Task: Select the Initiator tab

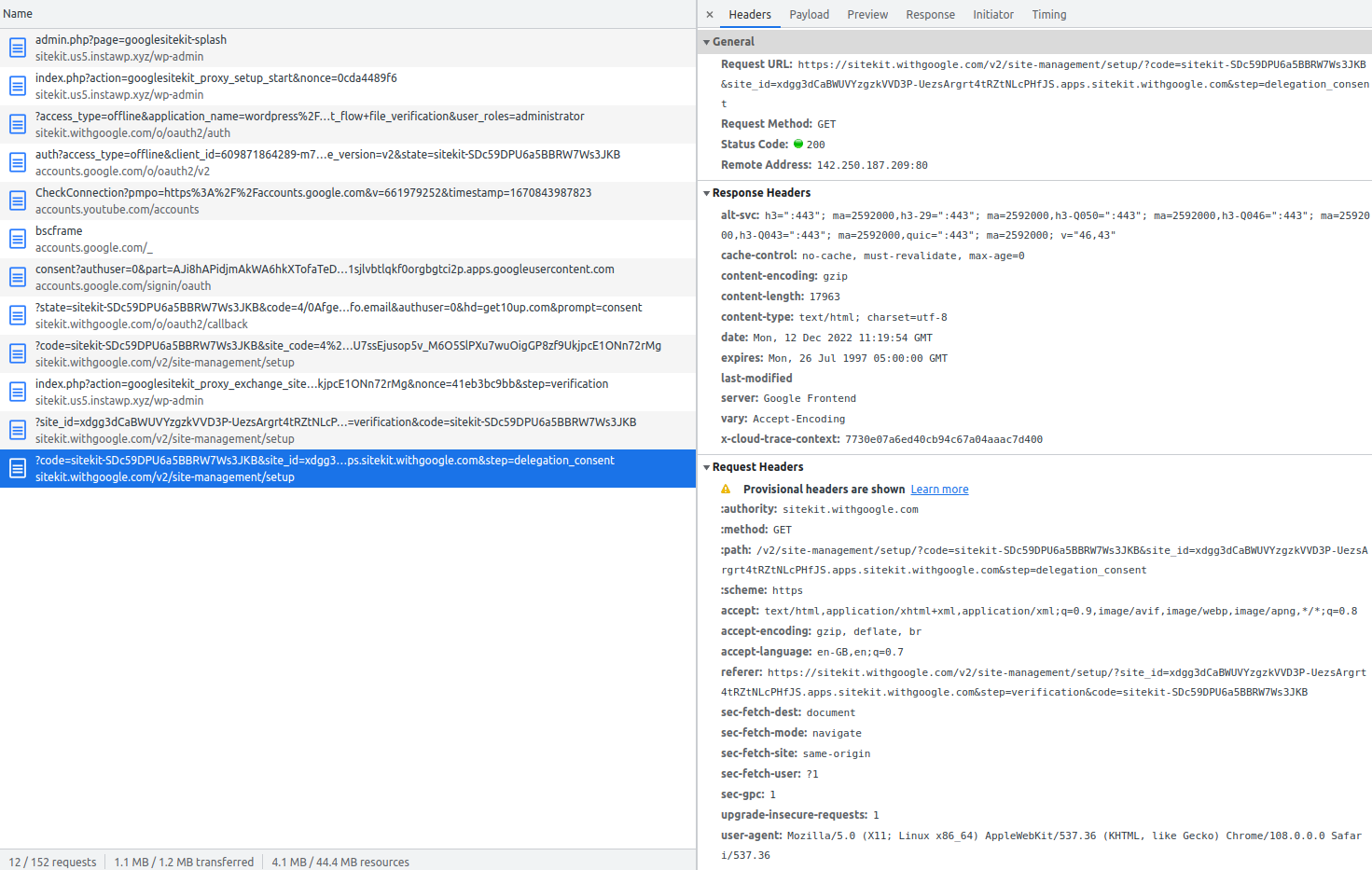Action: coord(992,14)
